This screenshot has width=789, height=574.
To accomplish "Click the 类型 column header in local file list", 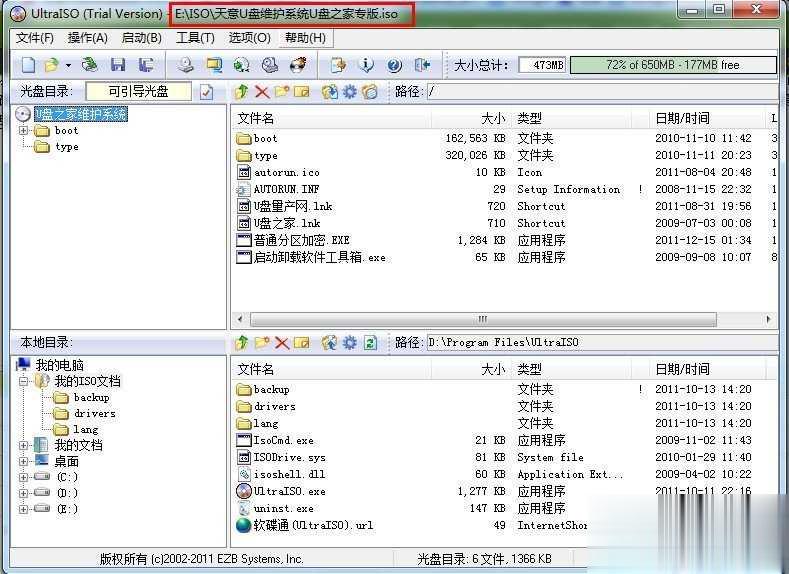I will point(571,370).
